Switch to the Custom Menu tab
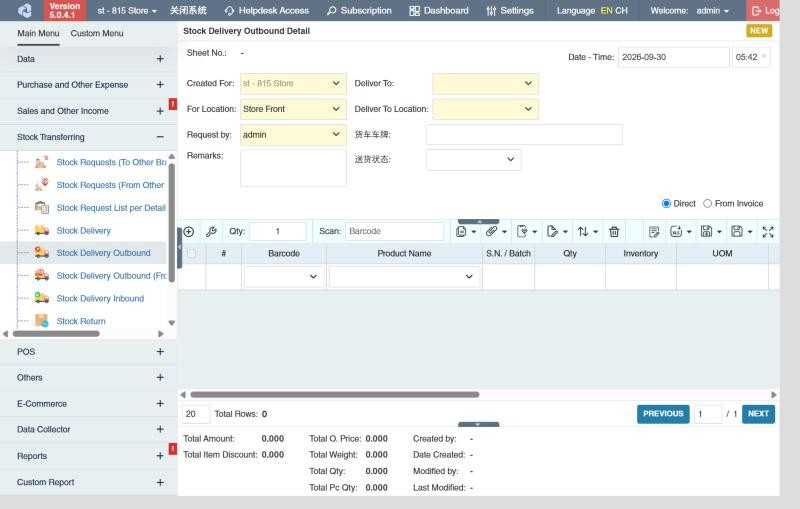The image size is (800, 509). coord(97,34)
